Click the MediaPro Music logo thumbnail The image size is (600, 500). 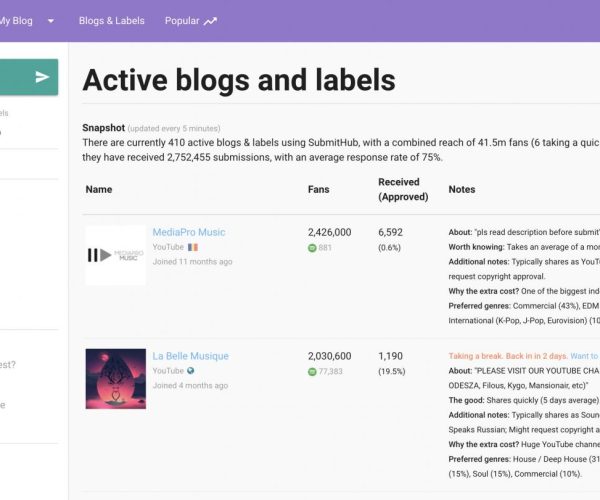[x=116, y=255]
